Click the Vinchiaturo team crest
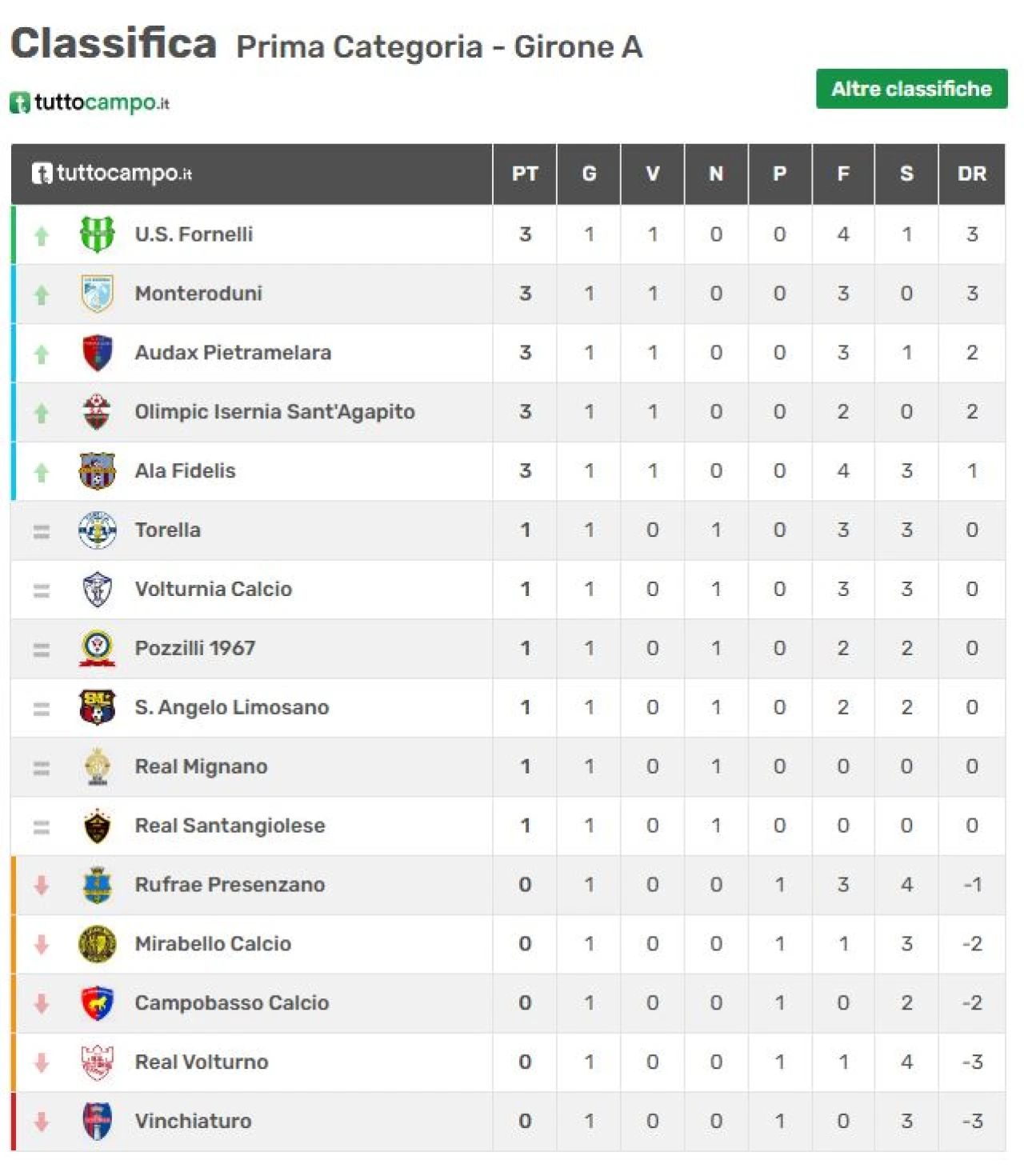Screen dimensions: 1024x1176 tap(97, 1122)
